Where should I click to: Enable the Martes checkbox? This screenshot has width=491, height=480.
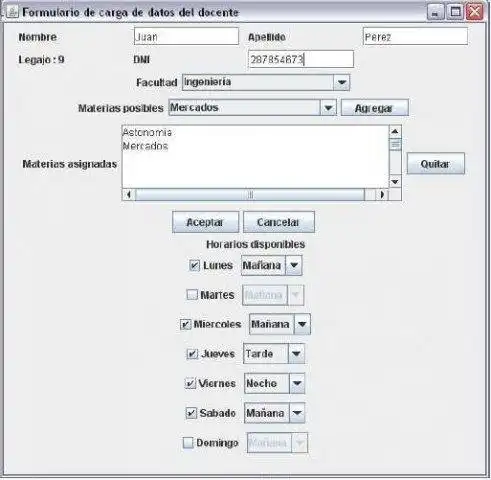(192, 295)
